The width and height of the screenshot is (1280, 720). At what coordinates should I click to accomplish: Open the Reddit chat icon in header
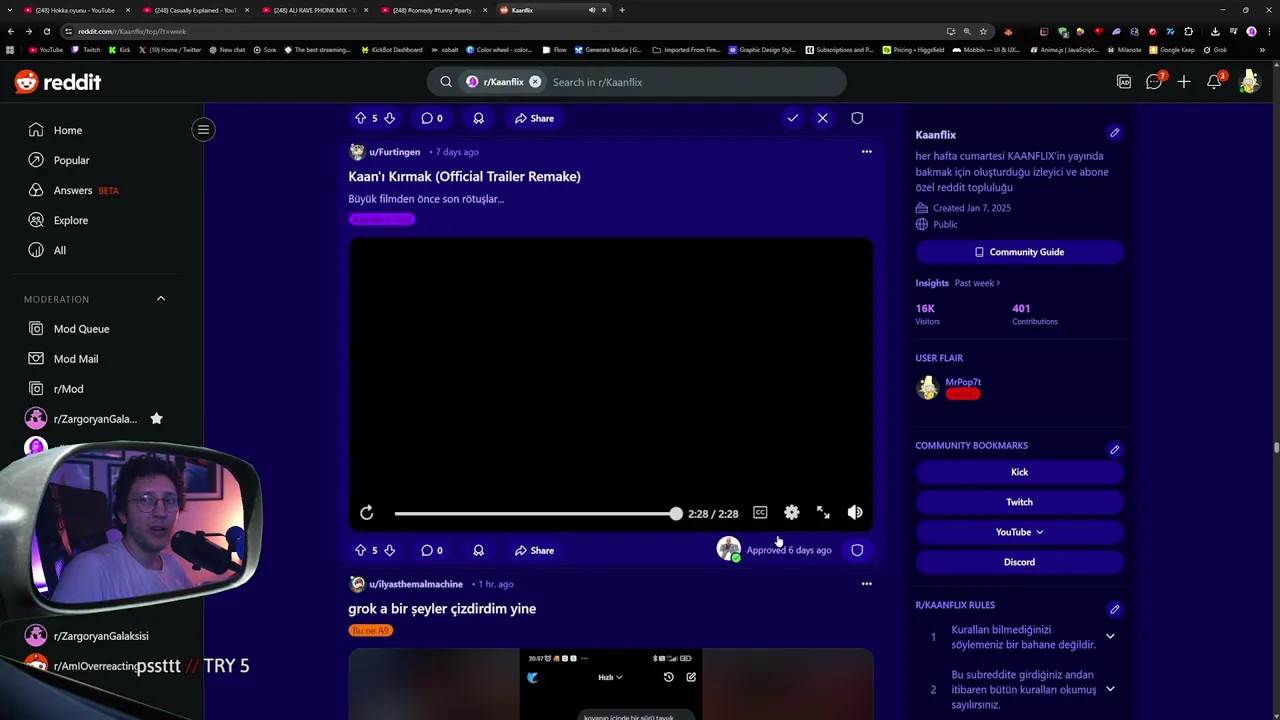coord(1154,82)
